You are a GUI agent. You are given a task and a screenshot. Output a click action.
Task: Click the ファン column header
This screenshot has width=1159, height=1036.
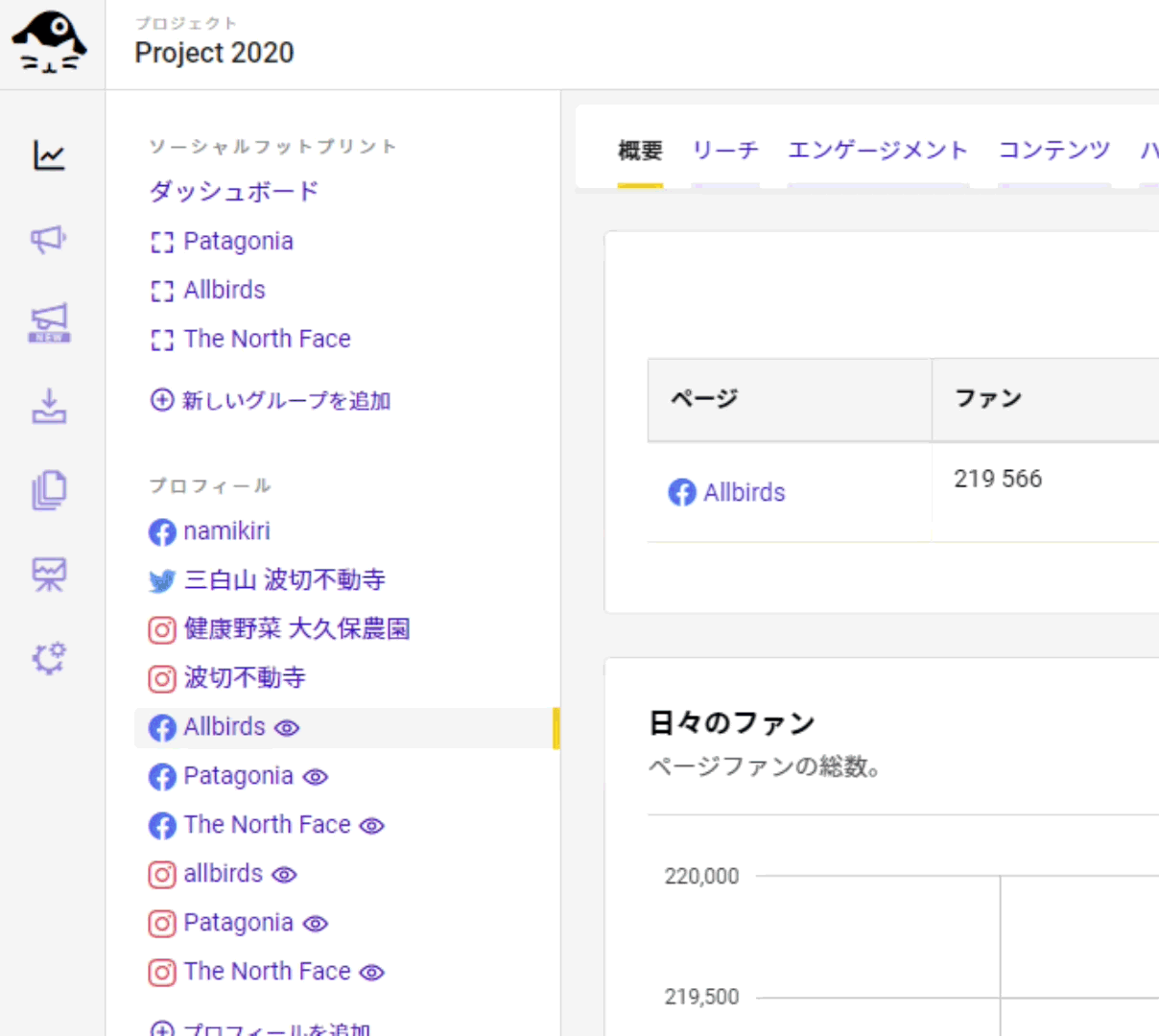click(988, 399)
